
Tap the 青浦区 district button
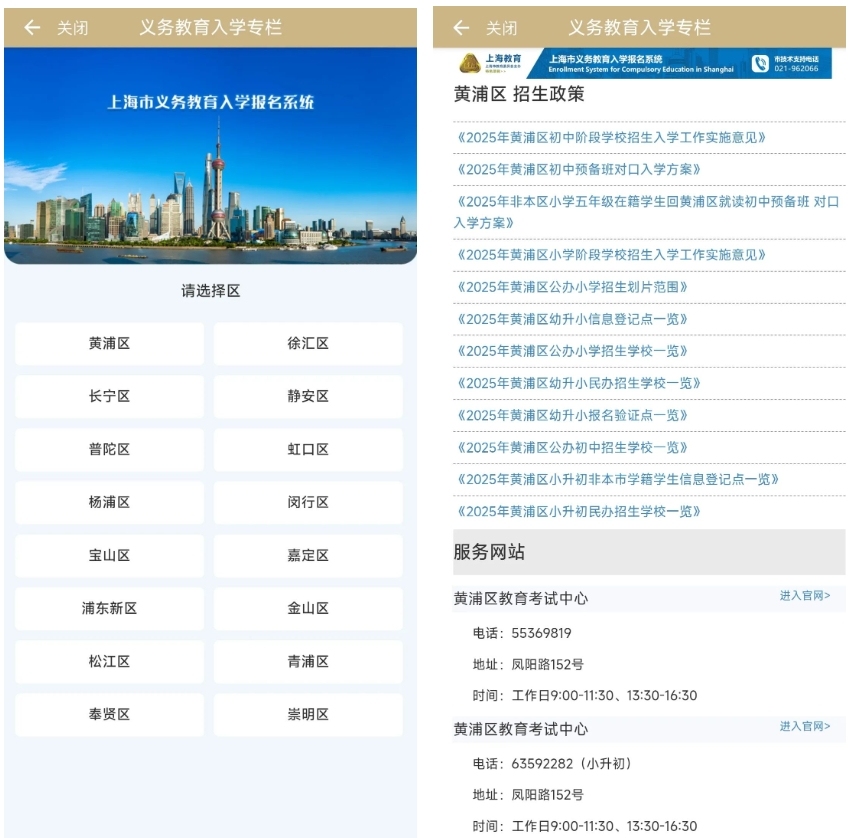(308, 661)
